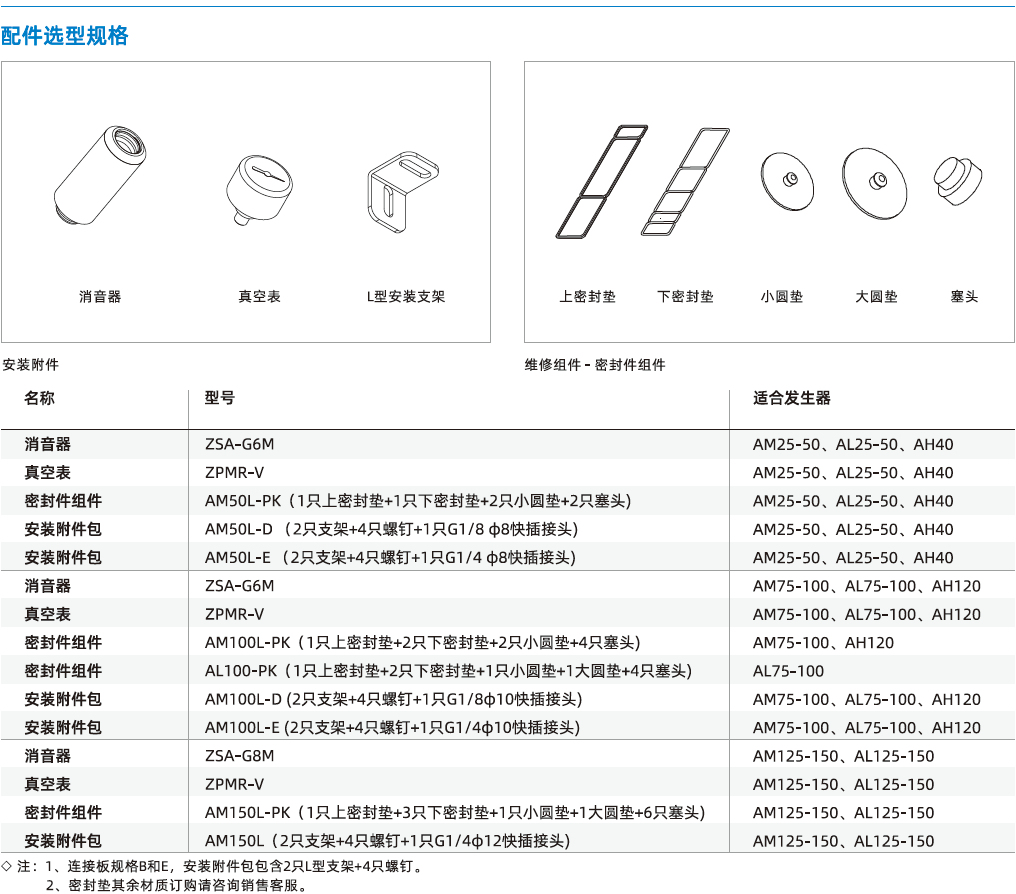
Task: Click the small round pad (小圆垫) drawing
Action: pos(787,181)
